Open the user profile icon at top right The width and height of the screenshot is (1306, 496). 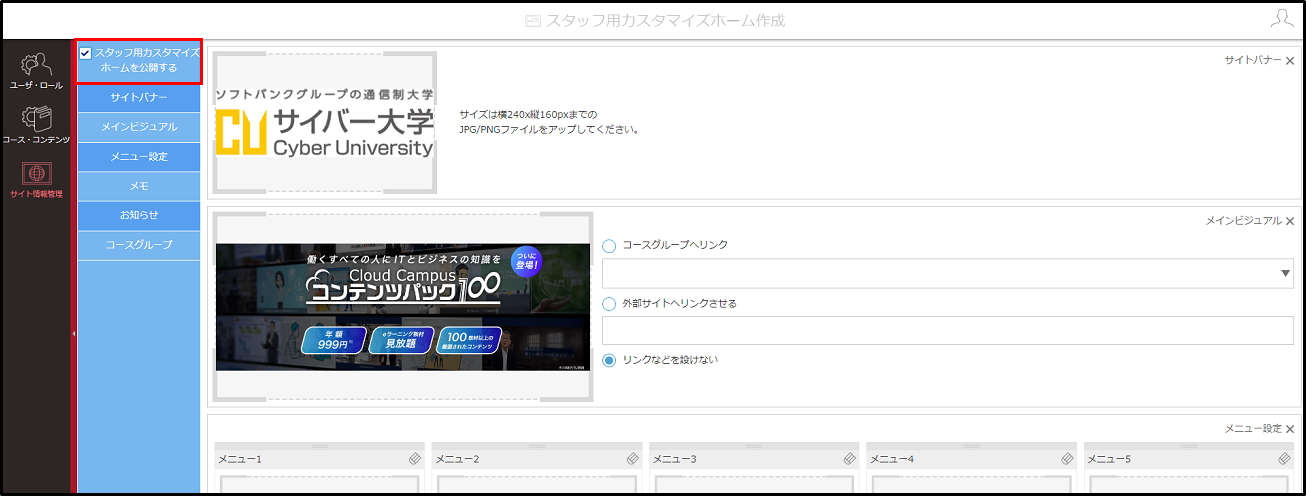click(1281, 18)
